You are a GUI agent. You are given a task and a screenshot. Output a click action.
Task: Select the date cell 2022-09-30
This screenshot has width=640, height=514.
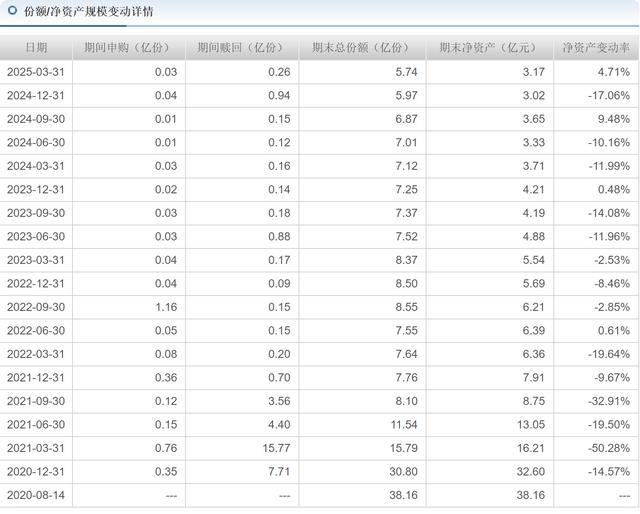point(36,307)
